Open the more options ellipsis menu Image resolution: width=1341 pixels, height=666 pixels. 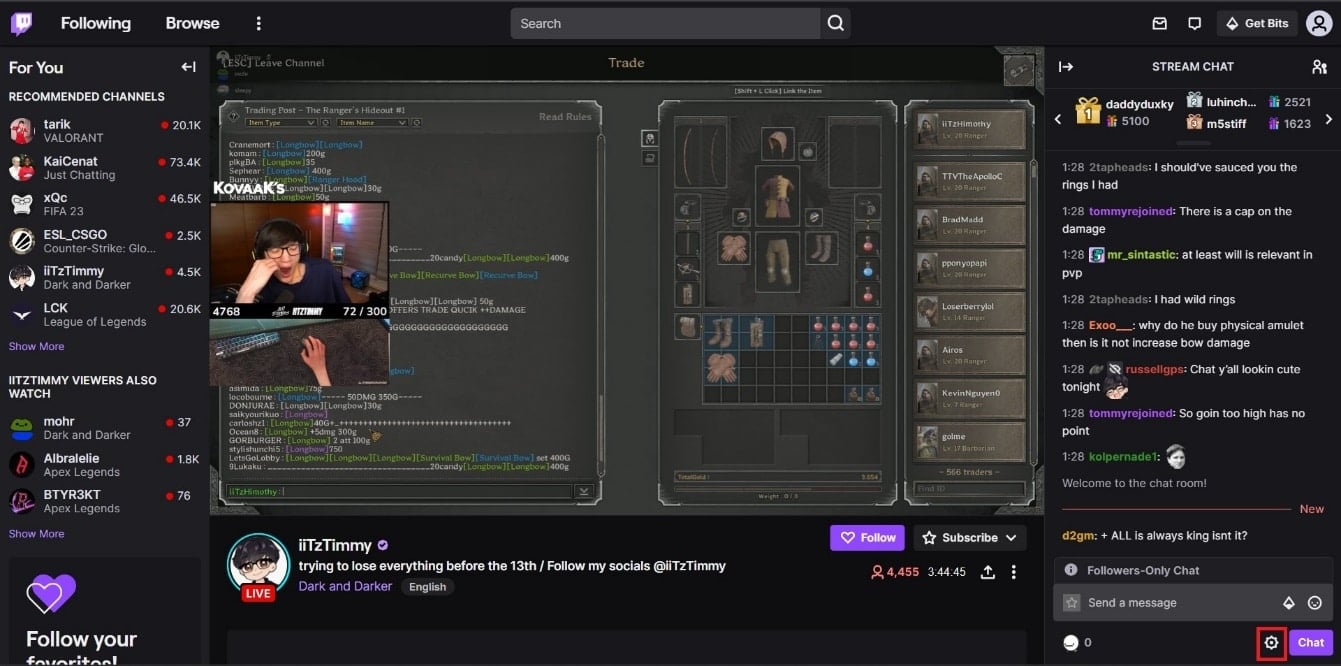(258, 22)
